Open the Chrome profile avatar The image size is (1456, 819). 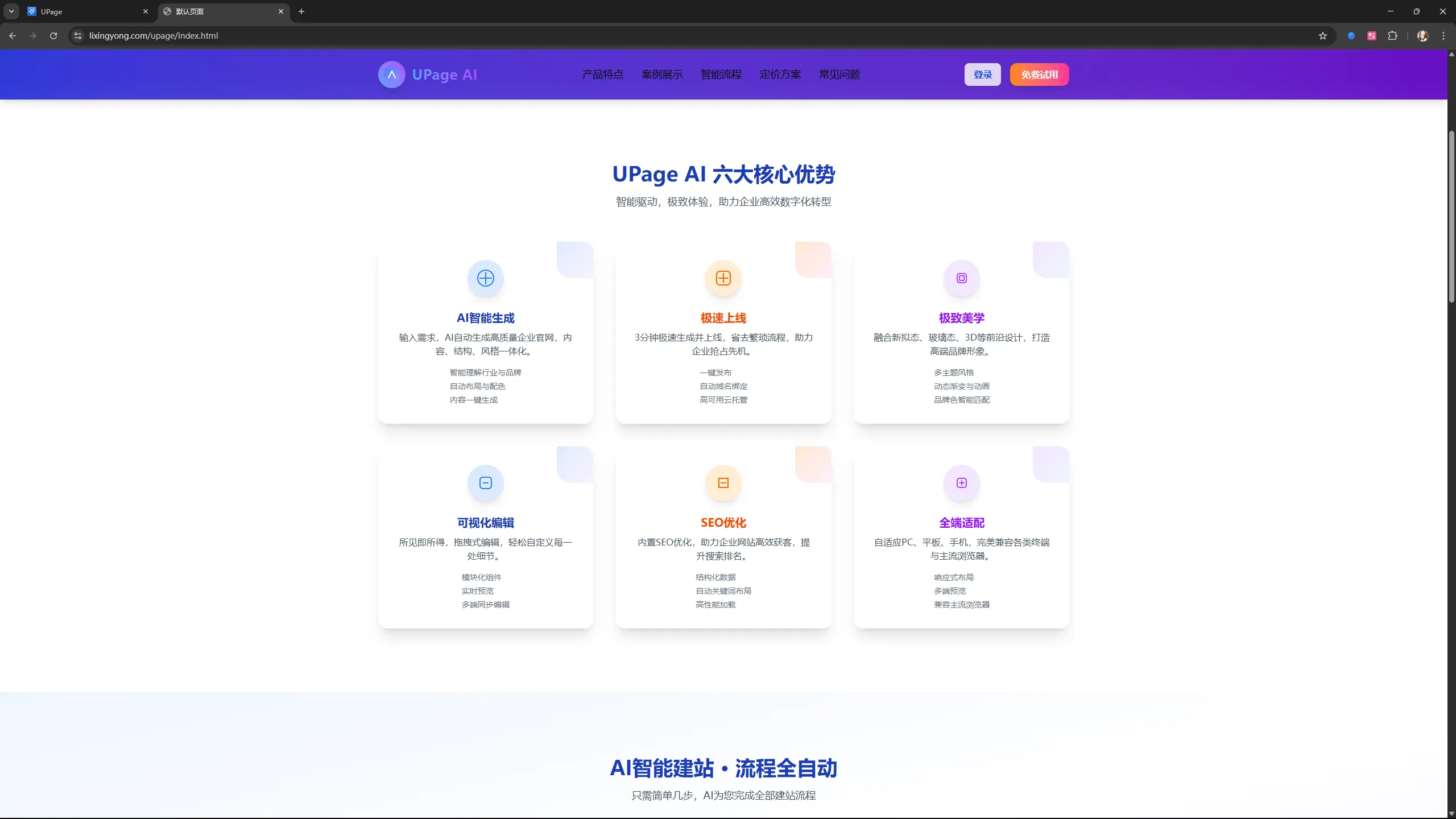pyautogui.click(x=1422, y=36)
